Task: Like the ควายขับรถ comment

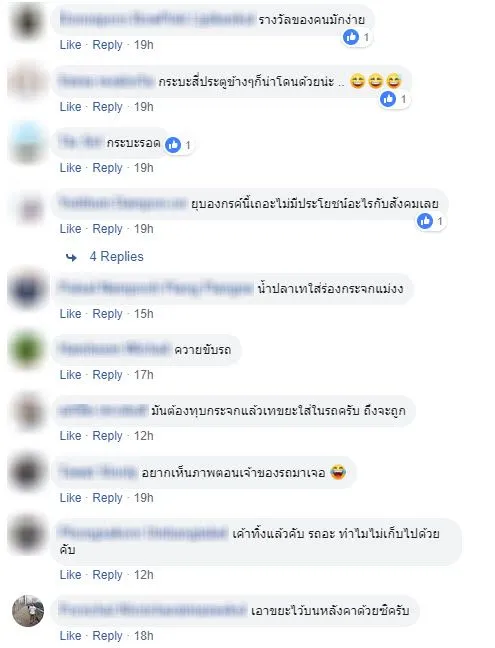Action: [x=70, y=374]
